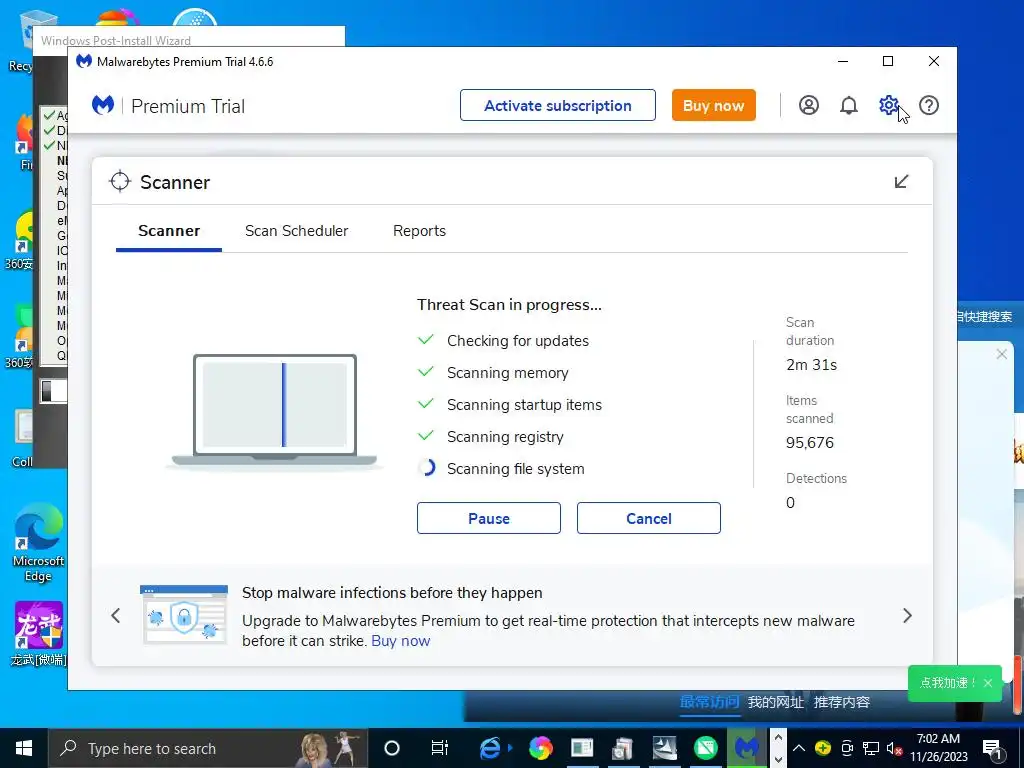Open Task View in the taskbar
Screen dimensions: 1024x768
pos(440,748)
